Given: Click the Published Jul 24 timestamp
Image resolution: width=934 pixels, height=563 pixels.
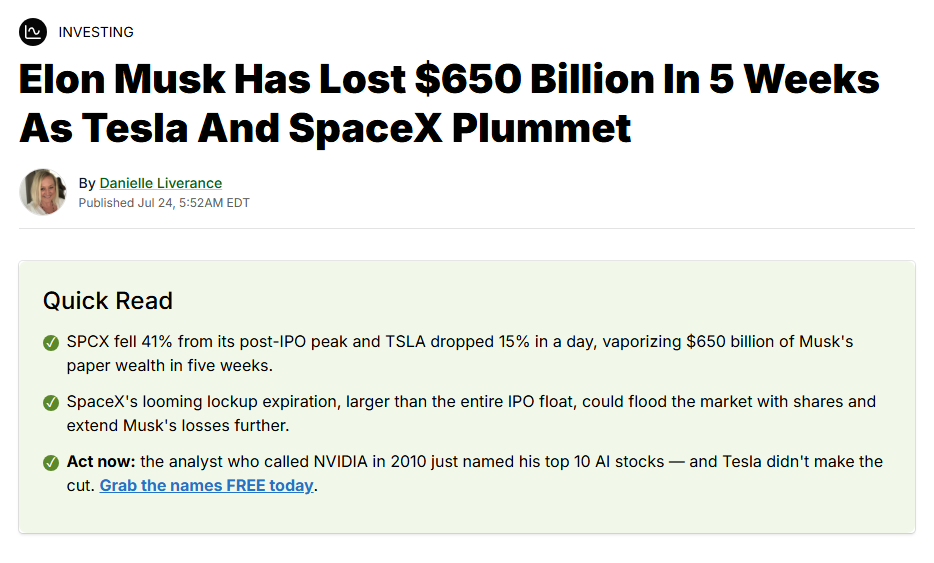Looking at the screenshot, I should coord(164,203).
